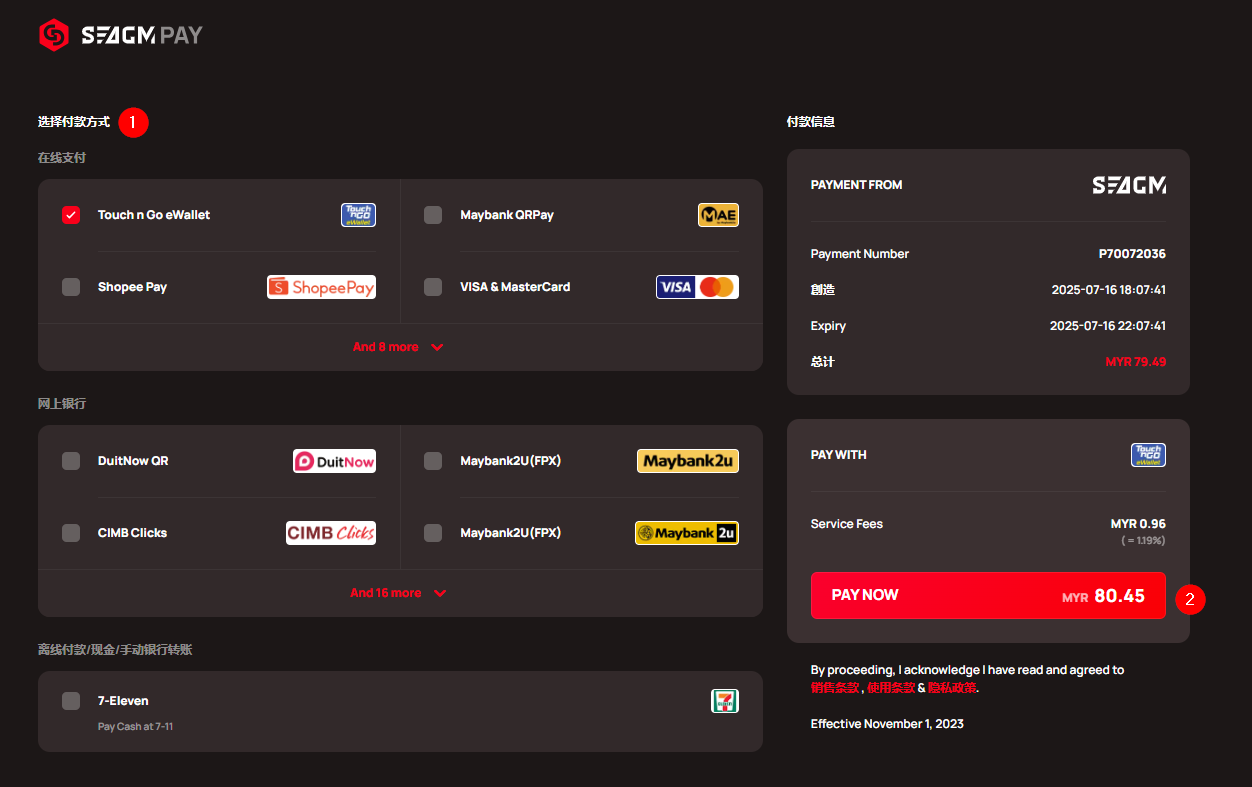Click payment number P70072036

(x=1132, y=254)
